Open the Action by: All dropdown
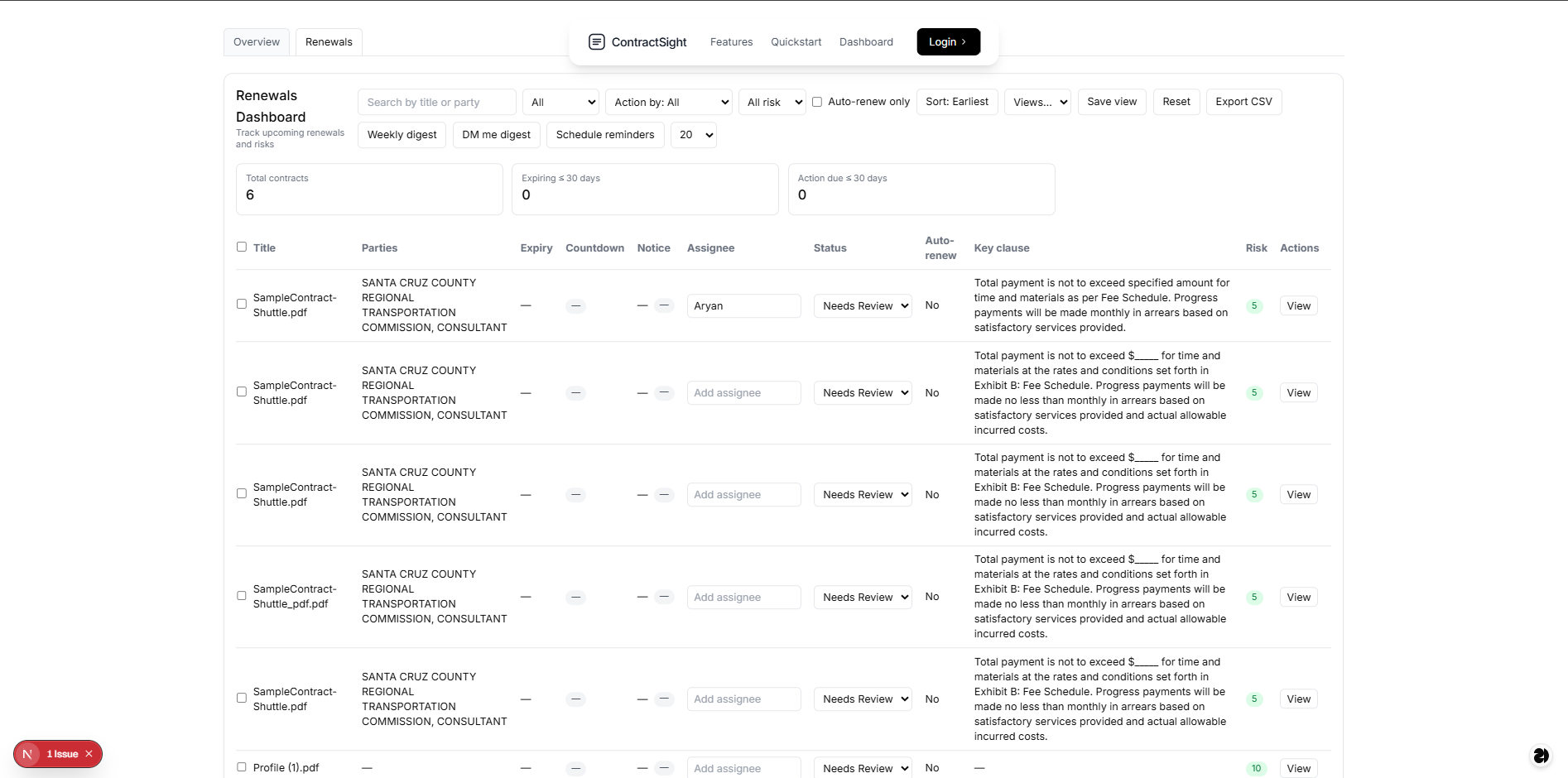The width and height of the screenshot is (1568, 778). tap(668, 102)
